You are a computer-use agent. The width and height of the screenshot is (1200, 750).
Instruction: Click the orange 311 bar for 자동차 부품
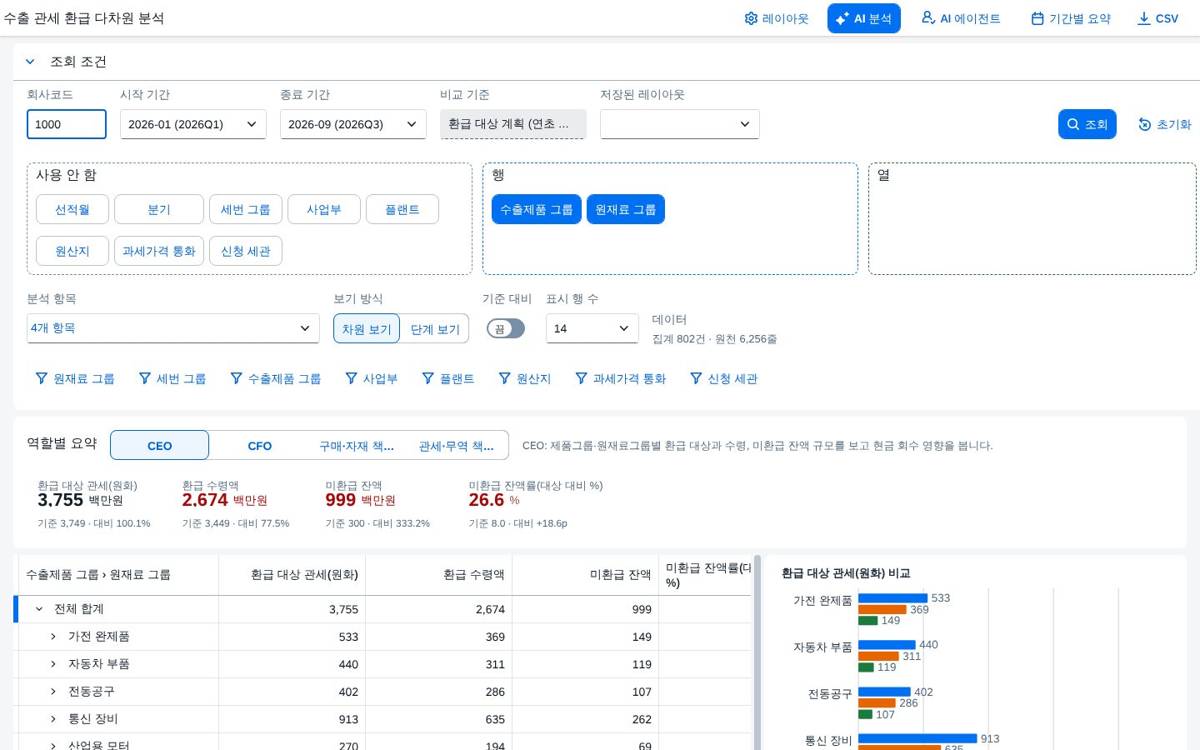(878, 656)
